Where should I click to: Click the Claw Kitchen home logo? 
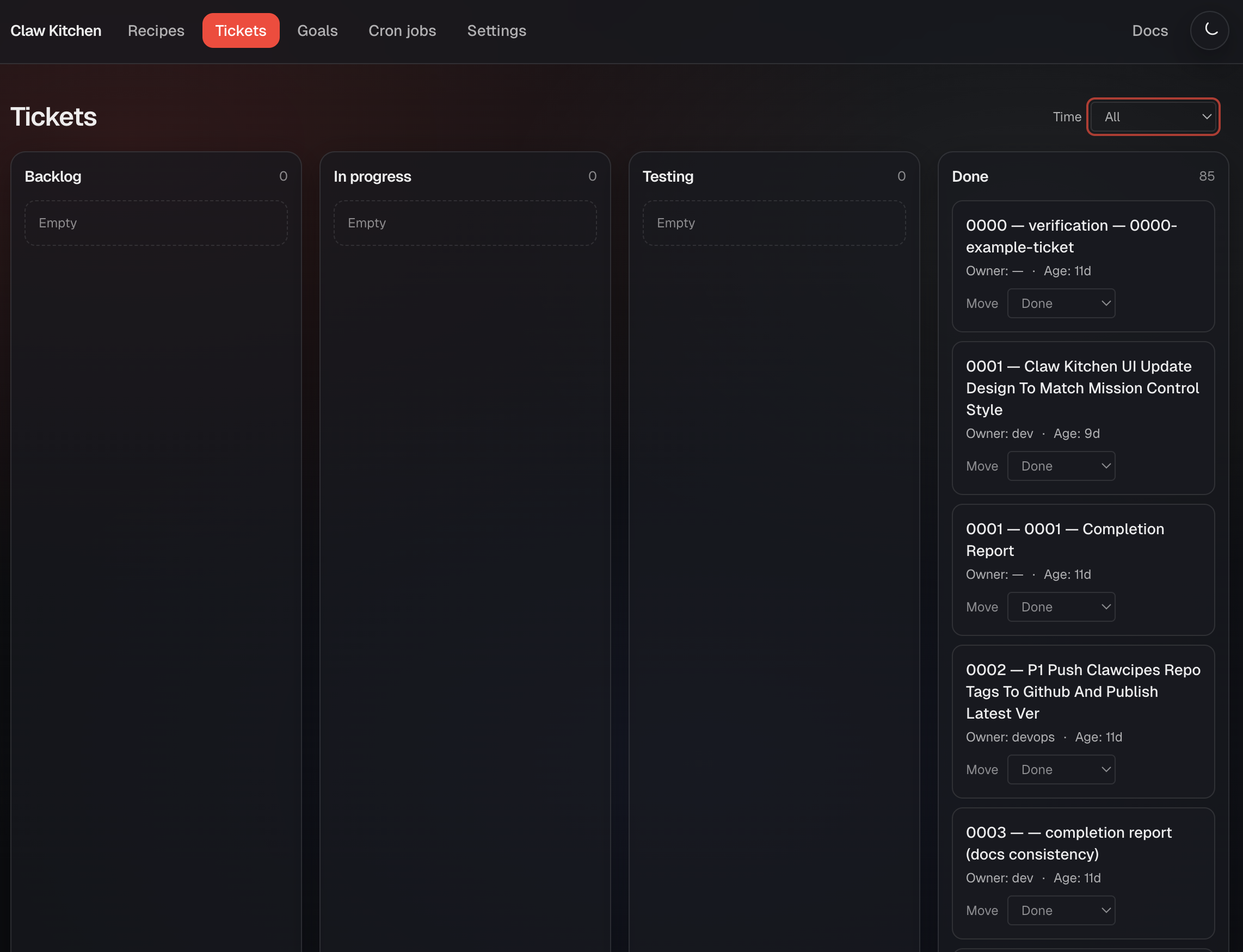56,30
